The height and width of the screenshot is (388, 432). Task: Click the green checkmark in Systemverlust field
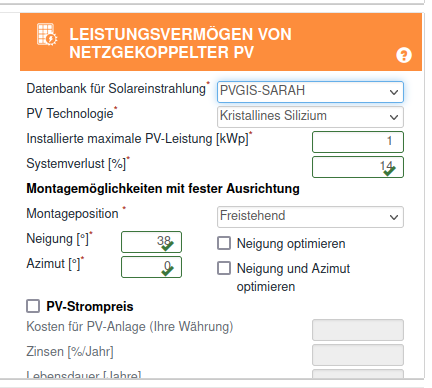[x=389, y=171]
